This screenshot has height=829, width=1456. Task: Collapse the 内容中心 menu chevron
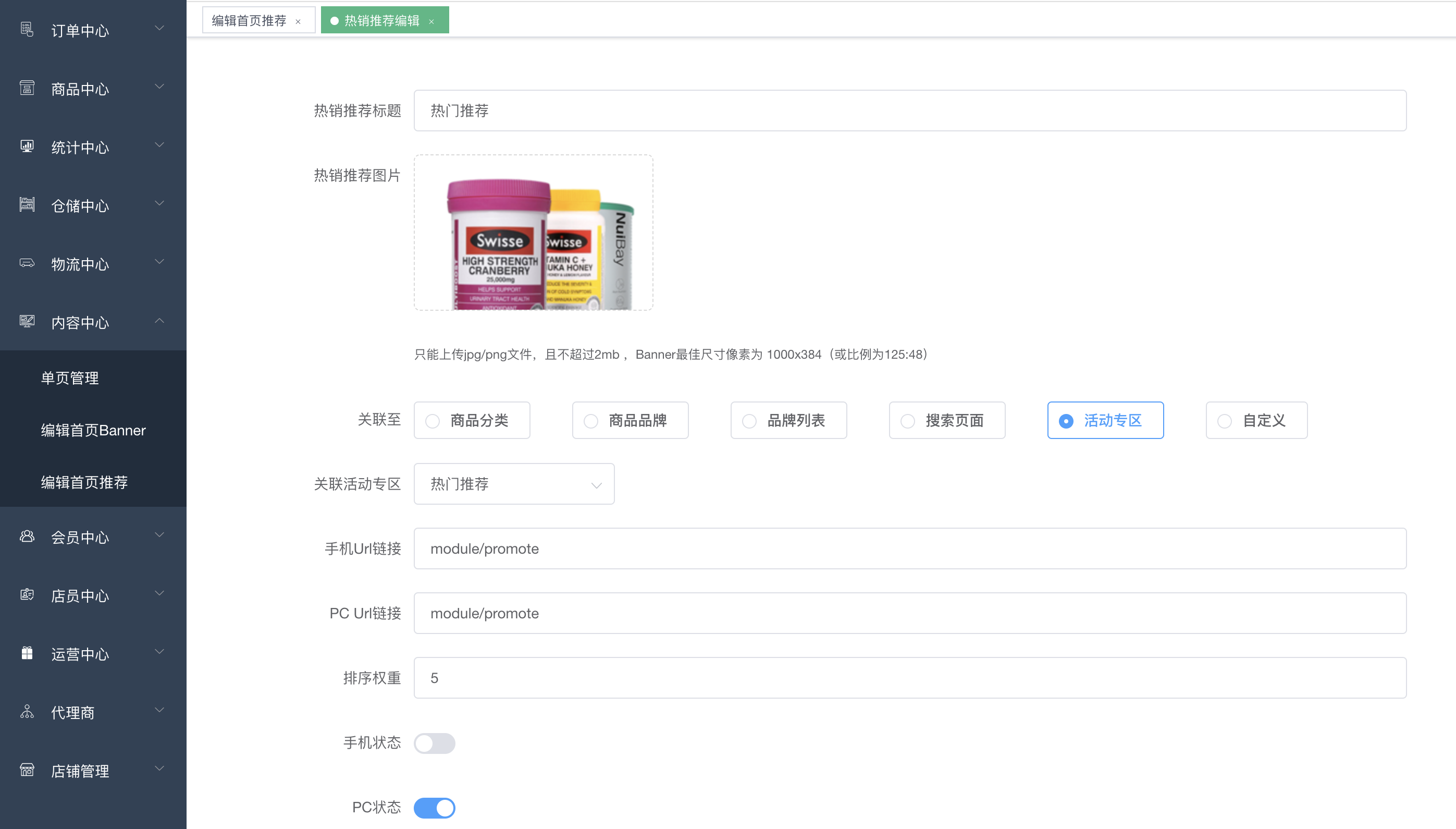pyautogui.click(x=159, y=321)
